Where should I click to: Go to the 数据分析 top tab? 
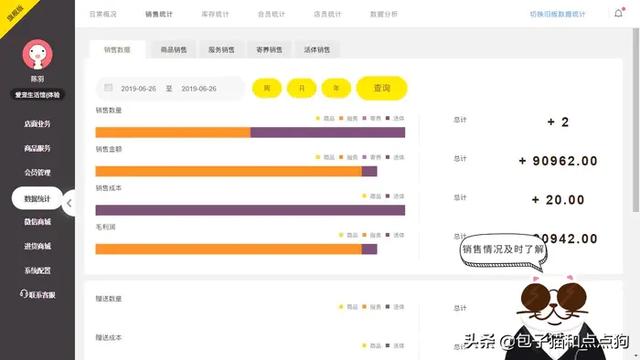click(x=384, y=14)
